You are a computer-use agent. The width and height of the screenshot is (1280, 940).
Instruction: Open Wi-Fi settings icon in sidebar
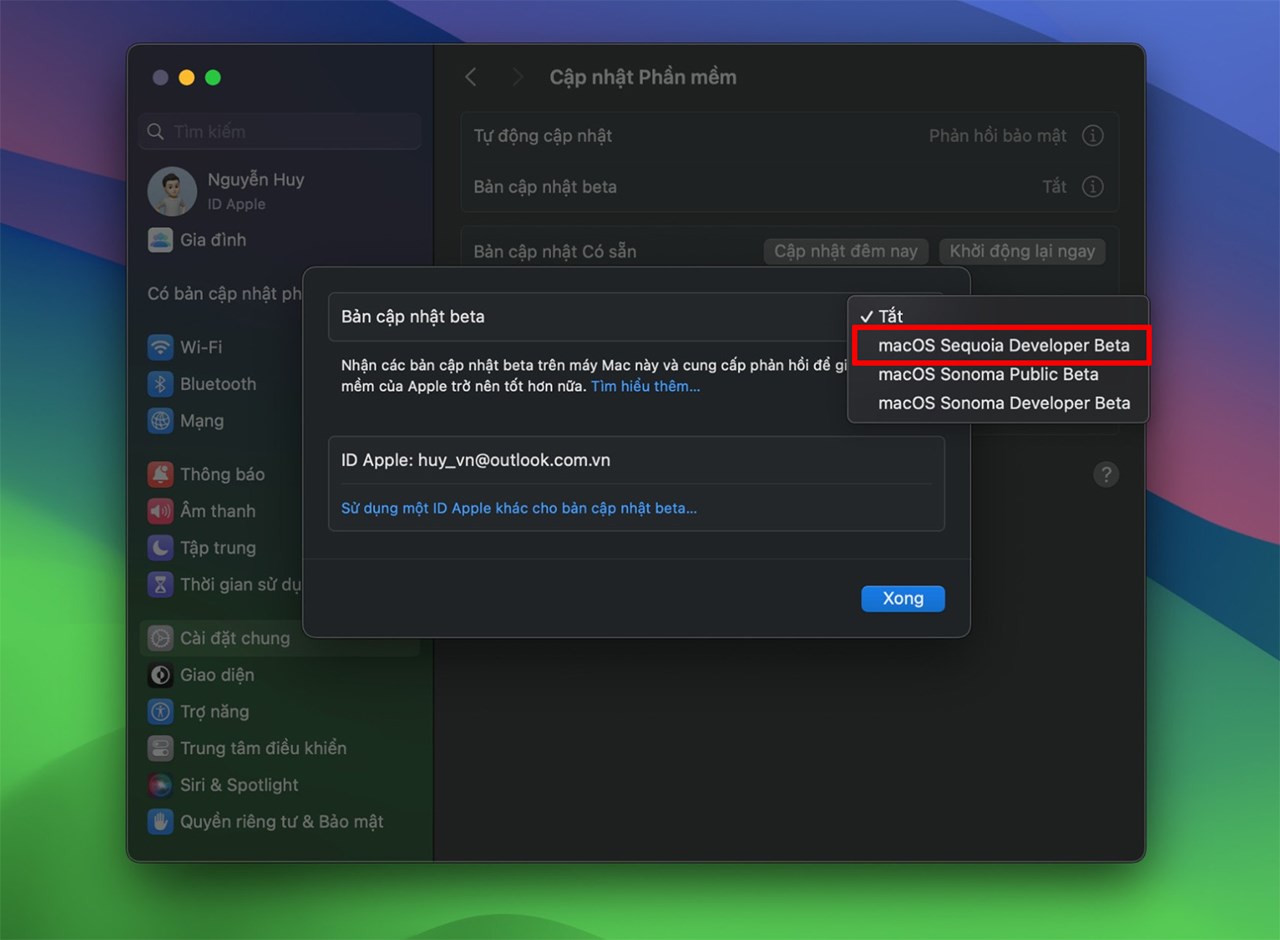pyautogui.click(x=160, y=347)
